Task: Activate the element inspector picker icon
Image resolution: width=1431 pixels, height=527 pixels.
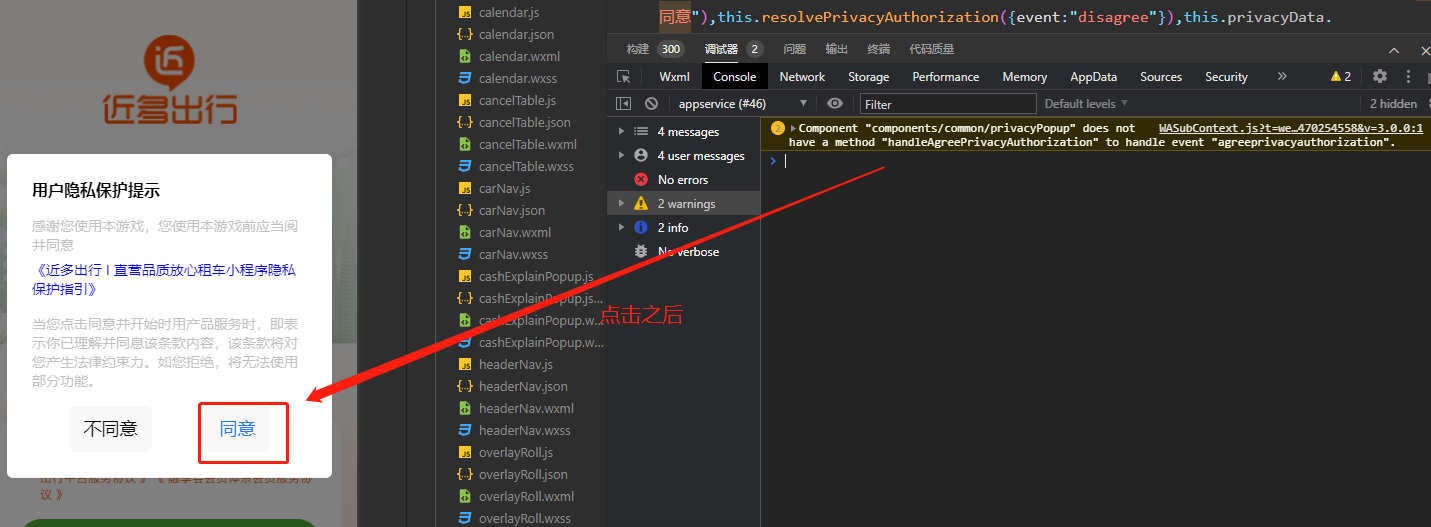Action: [x=623, y=77]
